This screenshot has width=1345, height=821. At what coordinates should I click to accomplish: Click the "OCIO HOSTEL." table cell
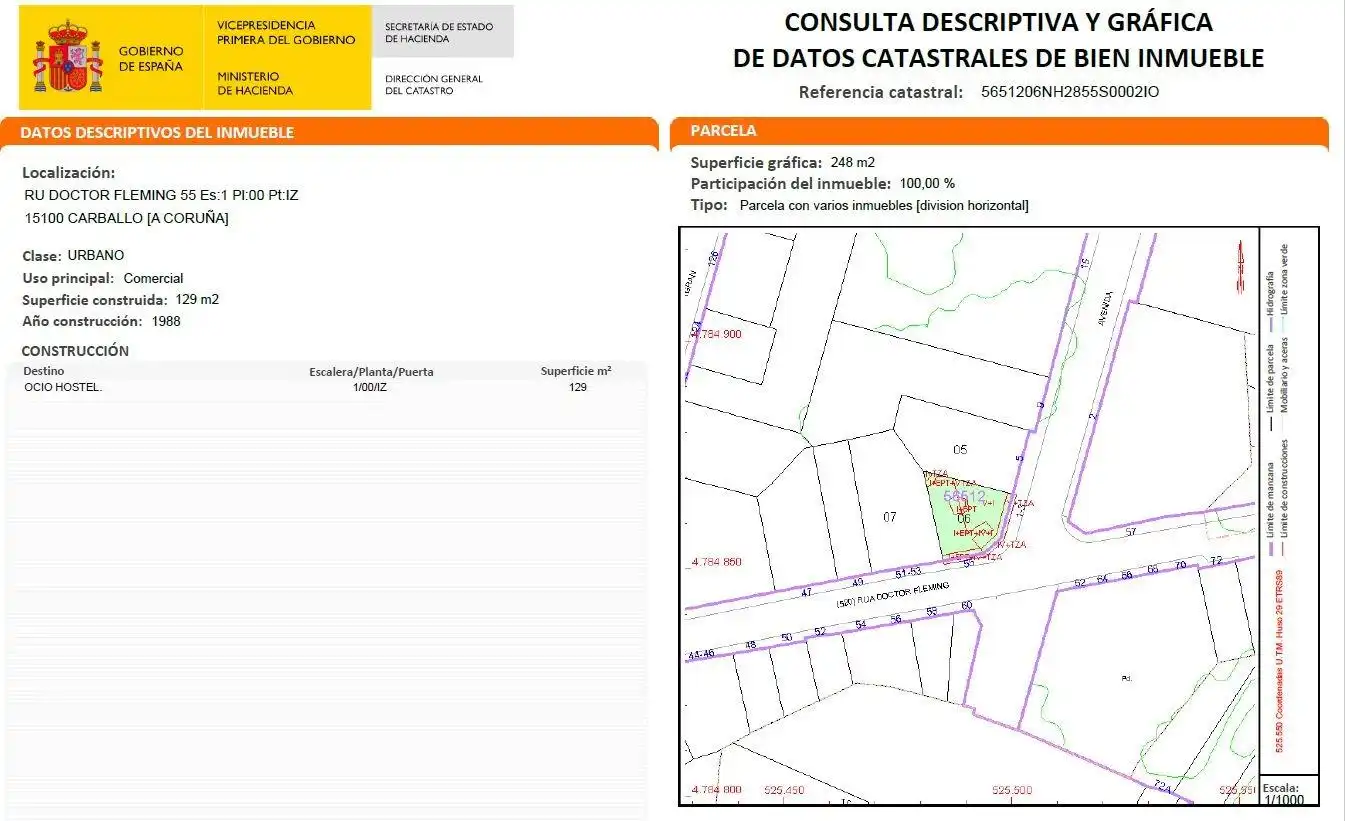[63, 387]
